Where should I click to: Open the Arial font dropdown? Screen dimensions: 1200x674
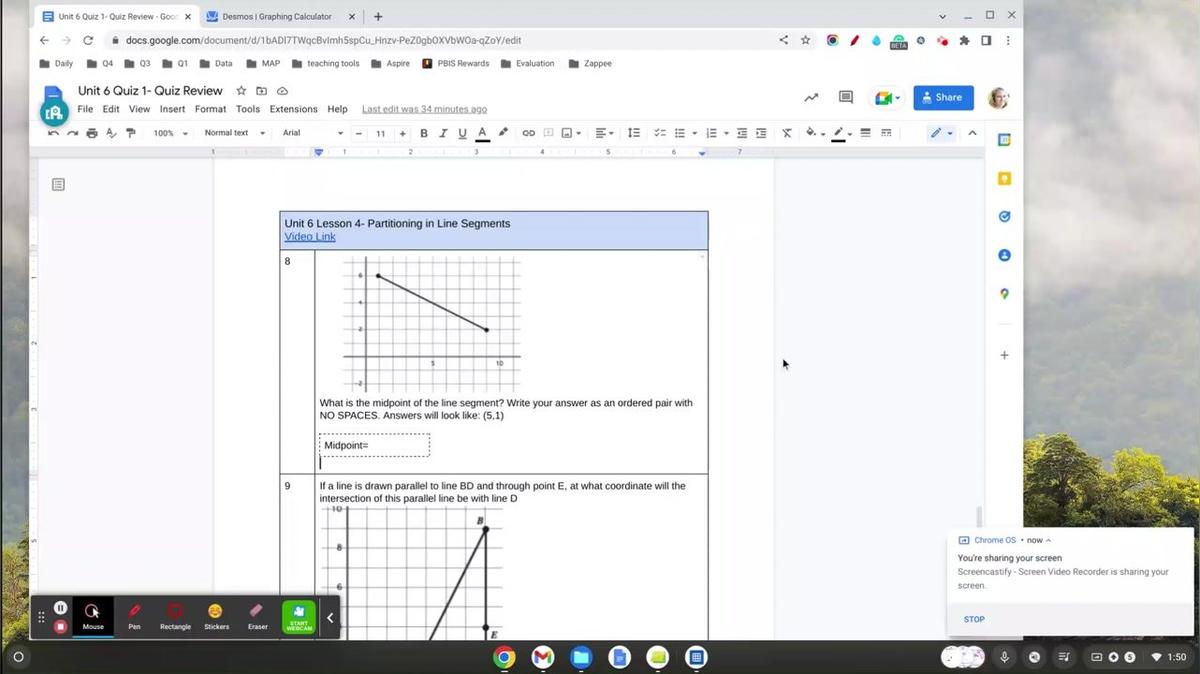click(312, 133)
